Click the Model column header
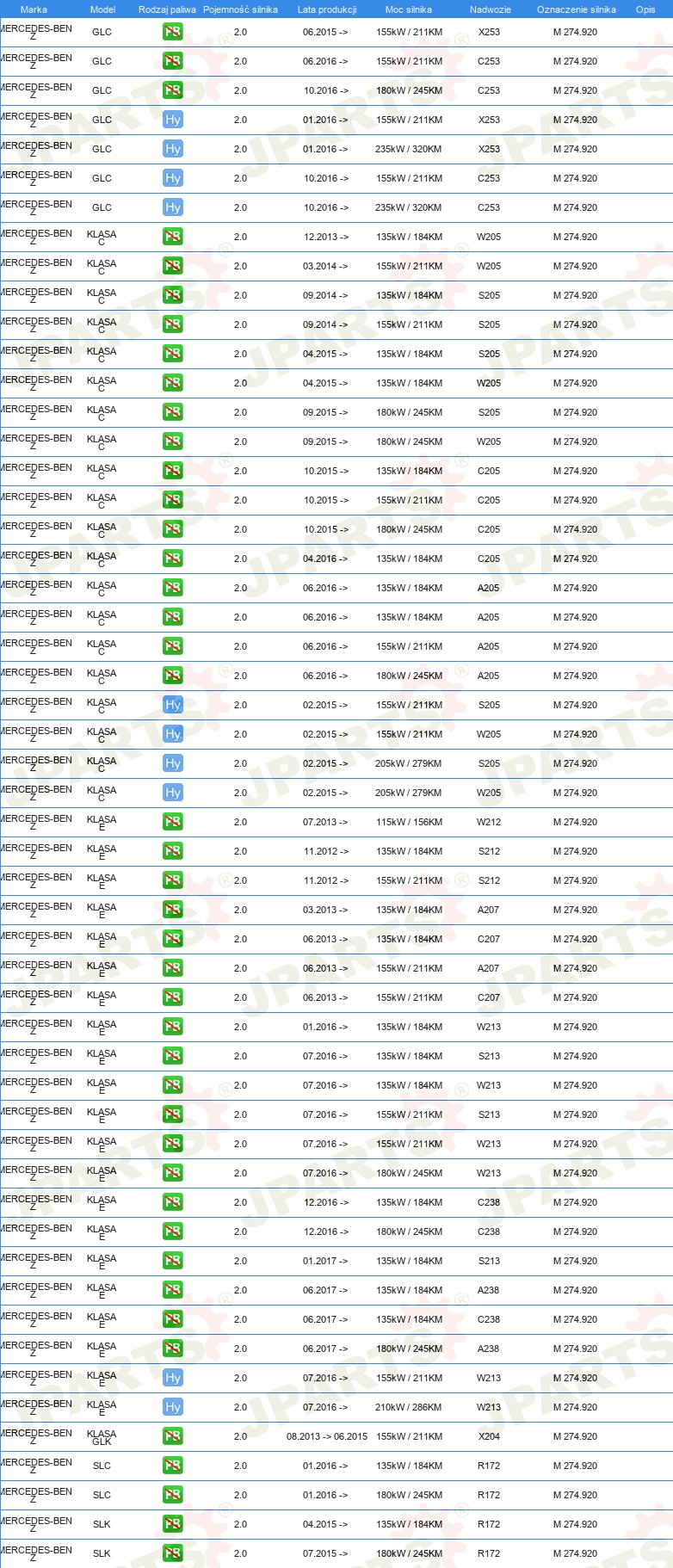Image resolution: width=673 pixels, height=1568 pixels. pos(102,9)
